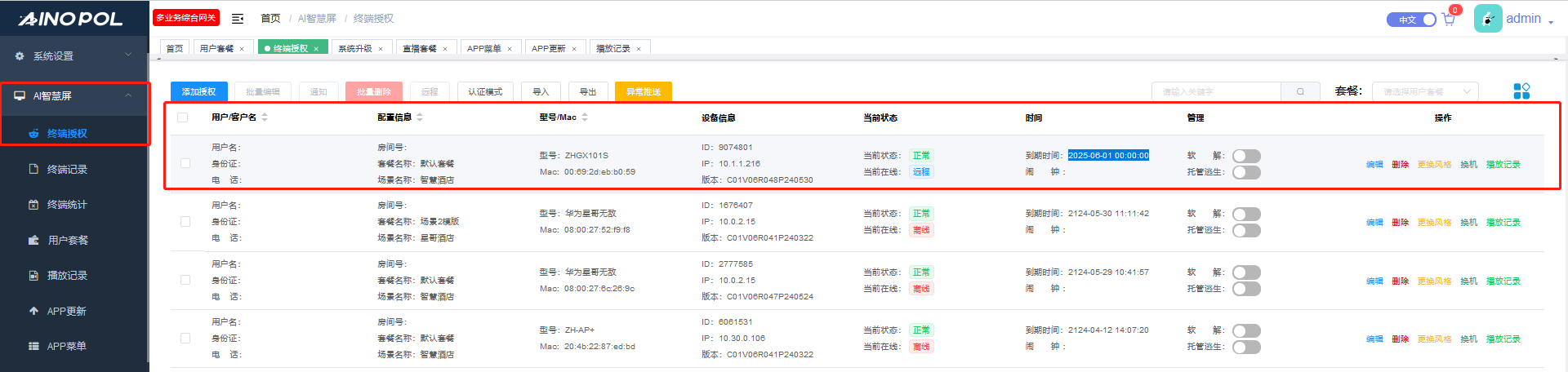Close the 用户套餐 tab via its X

(242, 49)
